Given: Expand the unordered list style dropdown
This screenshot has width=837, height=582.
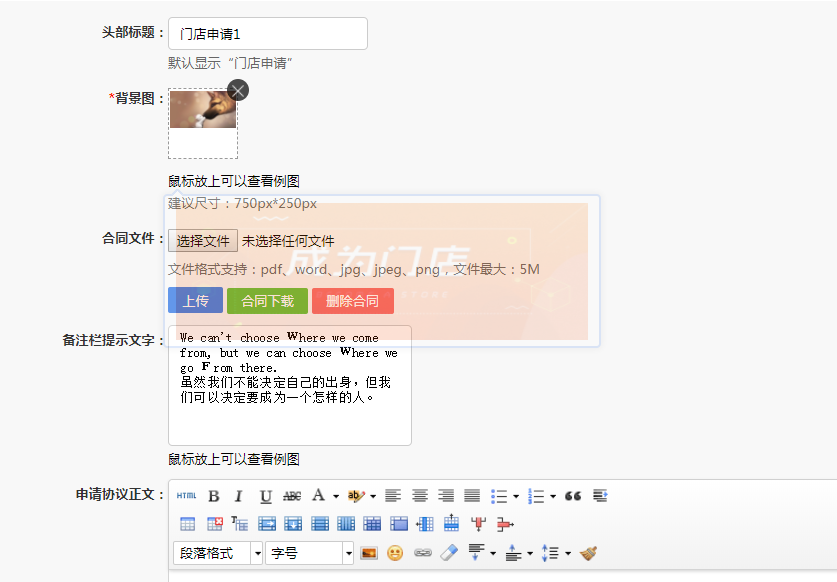Looking at the screenshot, I should pyautogui.click(x=516, y=496).
